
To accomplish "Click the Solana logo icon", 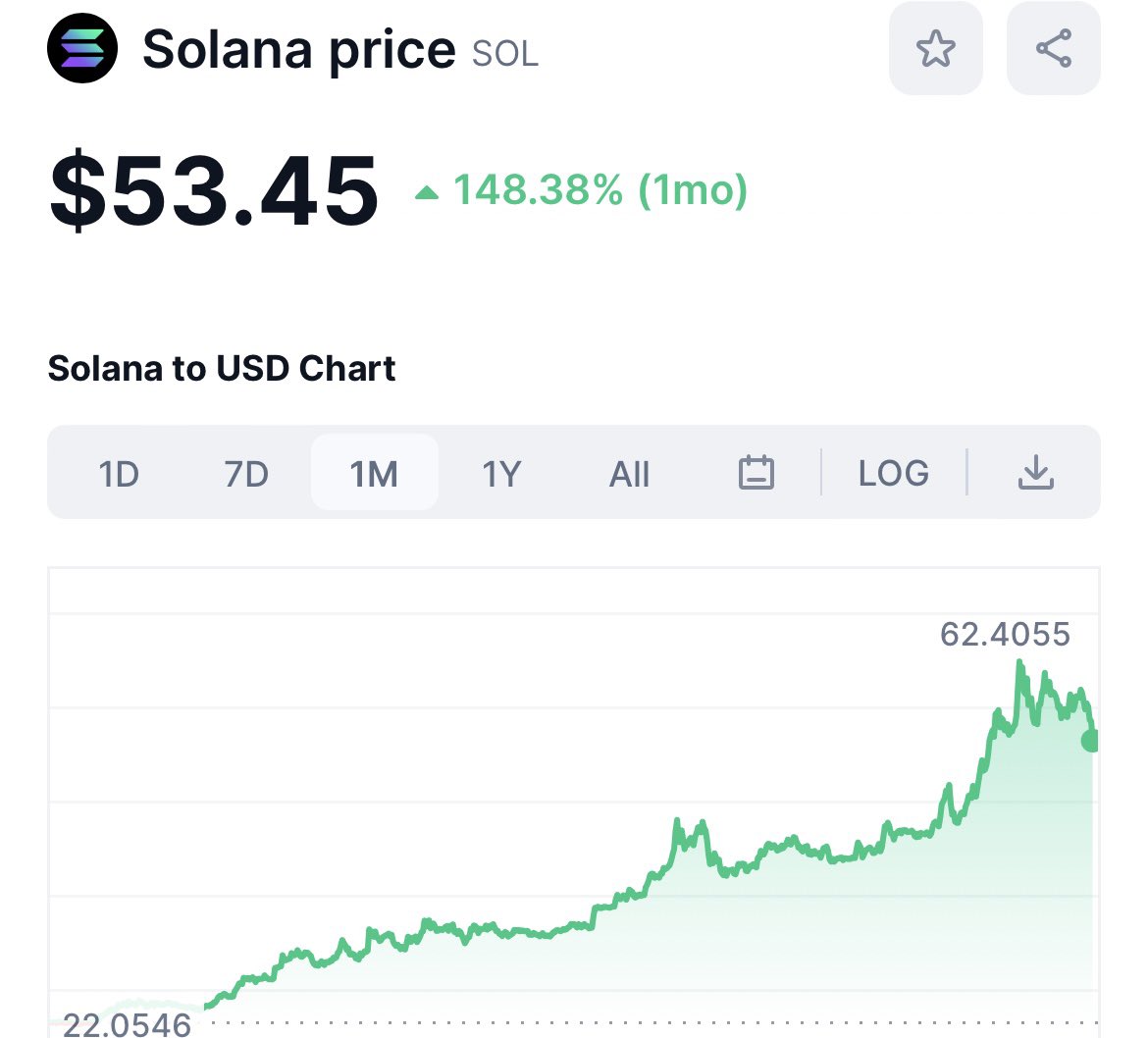I will click(x=82, y=48).
